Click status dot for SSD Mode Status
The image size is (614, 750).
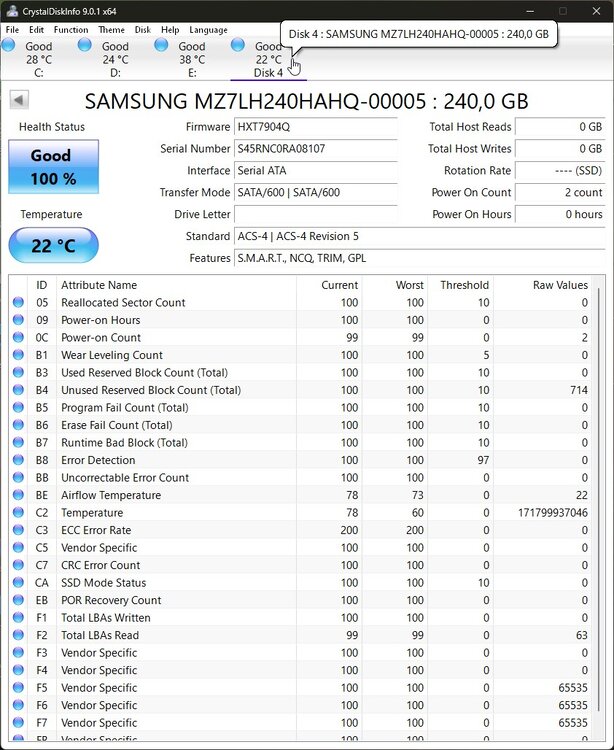[19, 583]
